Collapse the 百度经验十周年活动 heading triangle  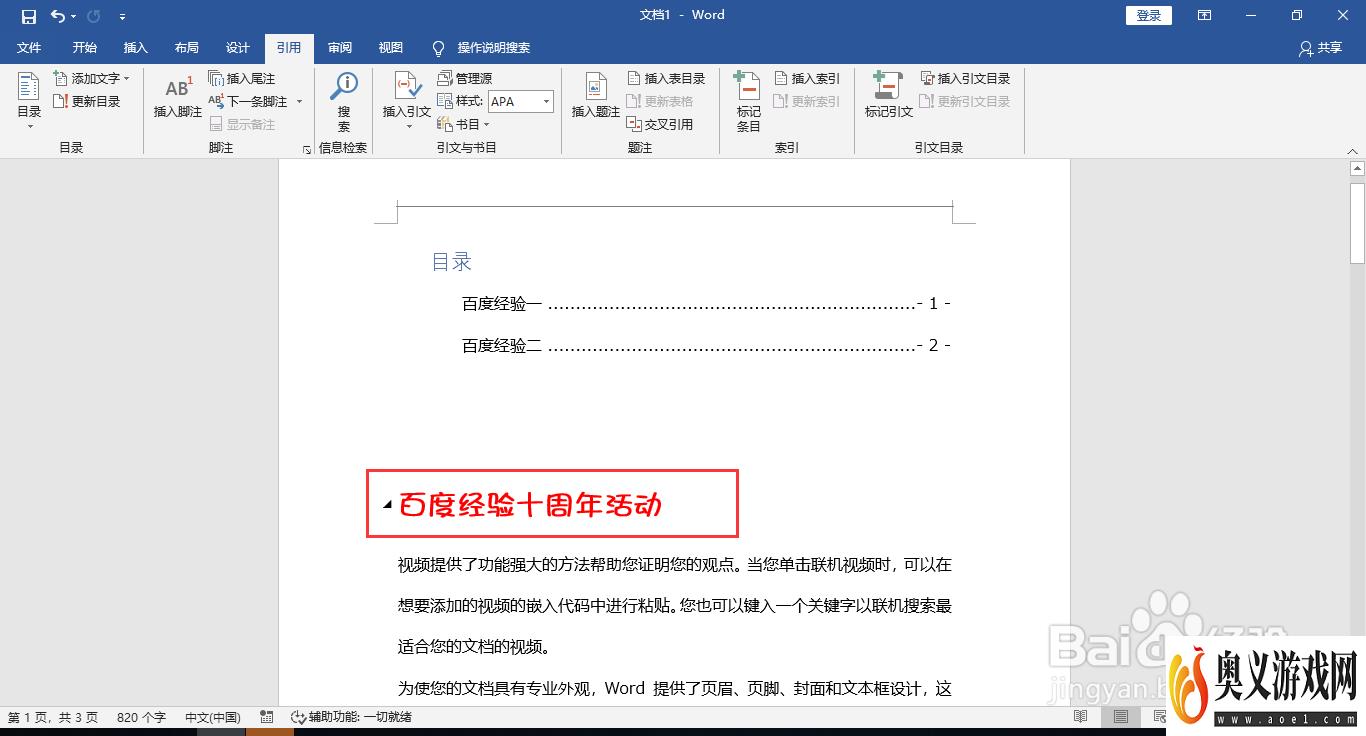[x=387, y=506]
